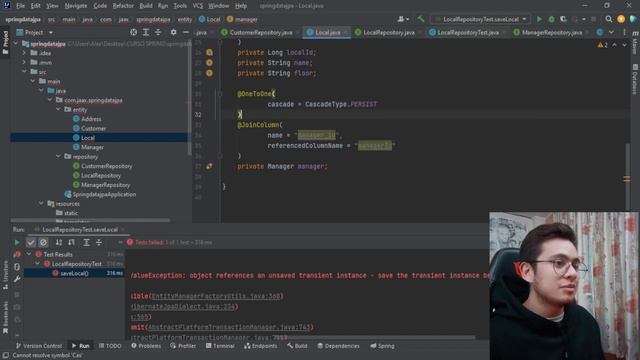Click the gutter icon next to localId field
Image resolution: width=640 pixels, height=360 pixels.
tap(209, 52)
